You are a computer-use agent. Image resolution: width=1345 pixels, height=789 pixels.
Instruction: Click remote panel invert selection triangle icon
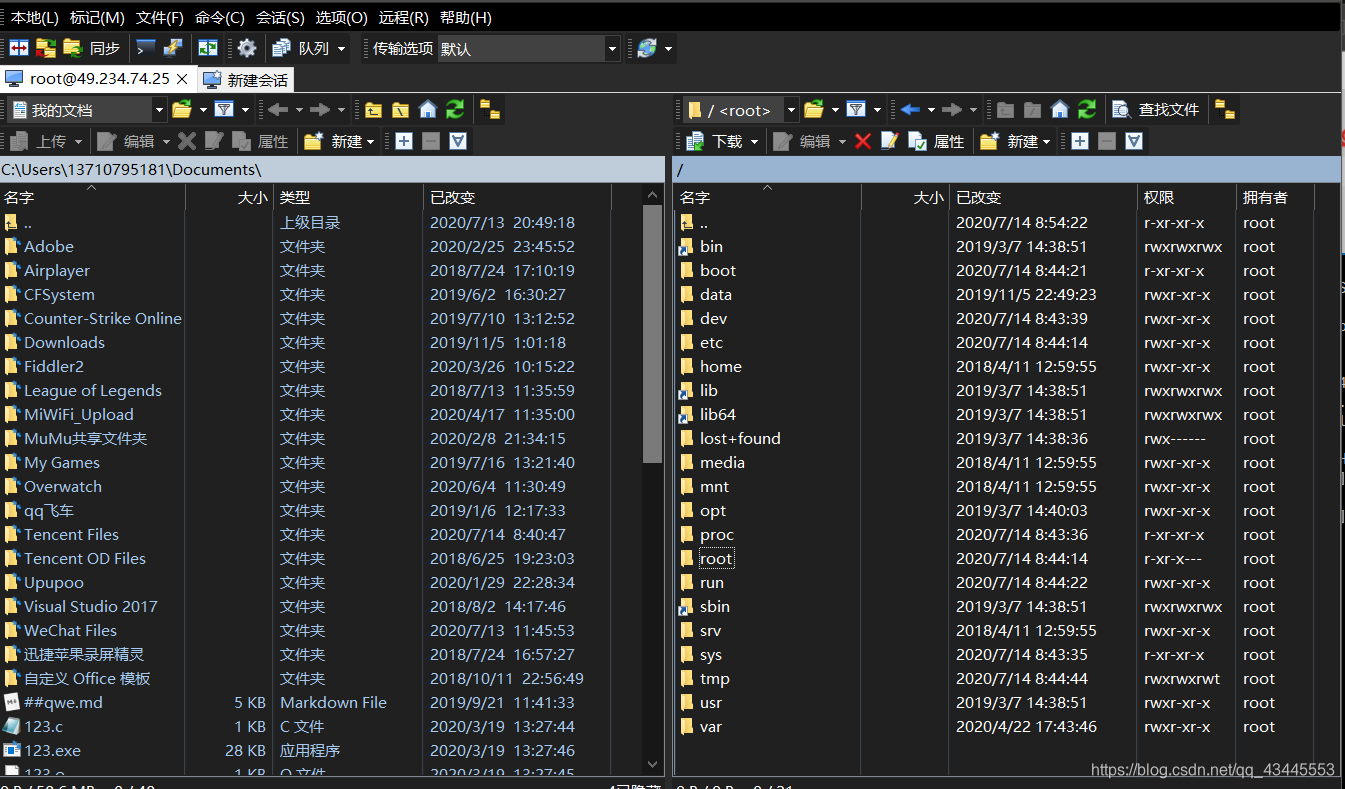(x=1134, y=142)
